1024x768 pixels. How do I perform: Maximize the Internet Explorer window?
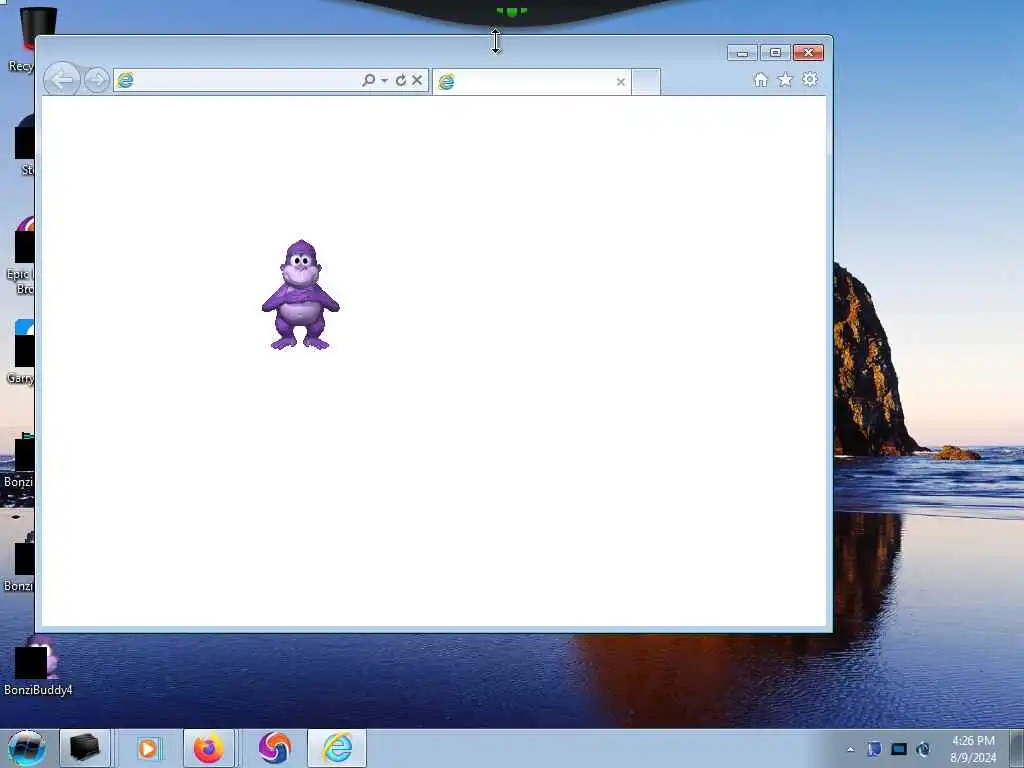[775, 53]
